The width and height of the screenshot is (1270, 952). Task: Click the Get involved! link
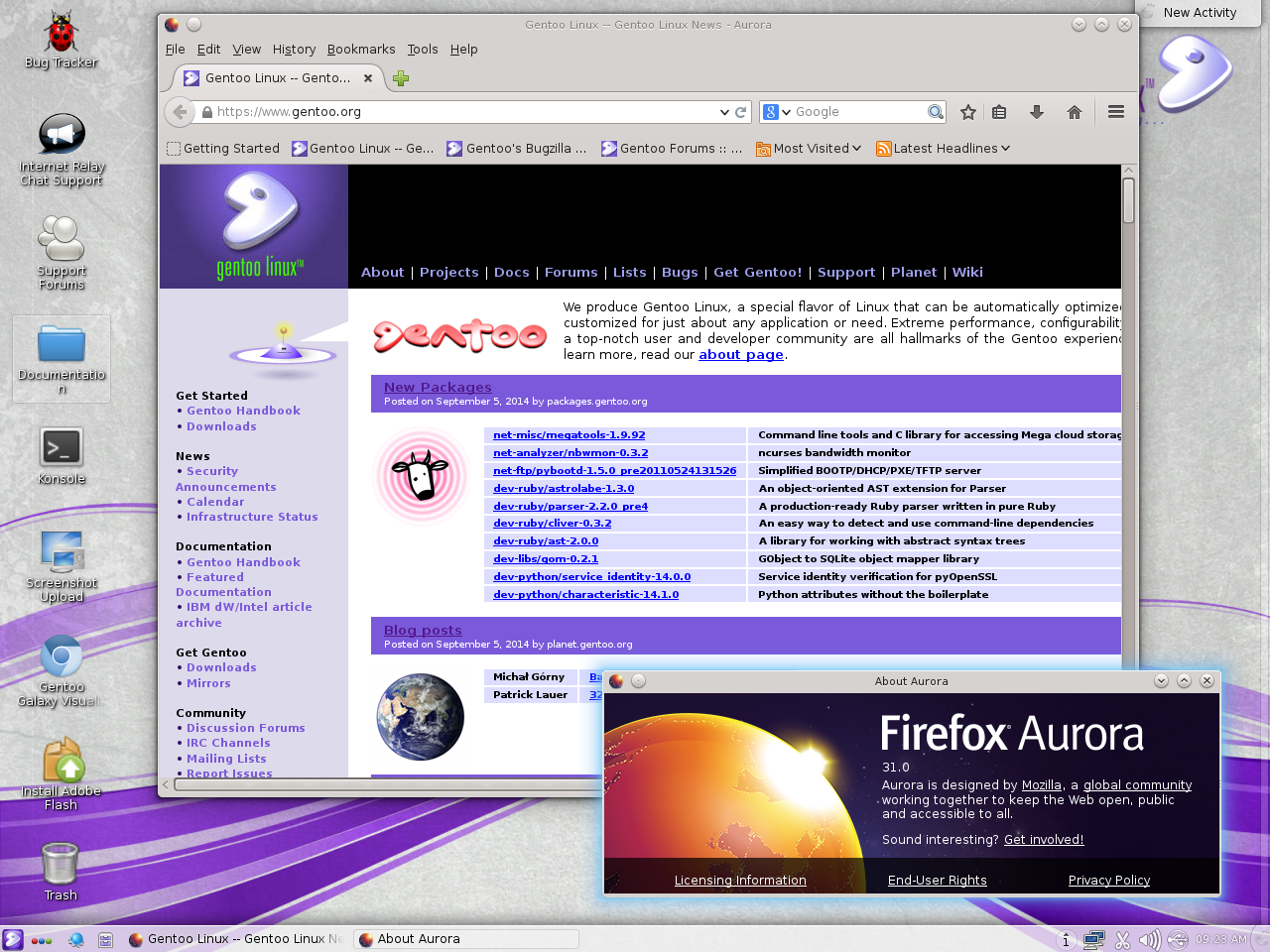pos(1044,840)
